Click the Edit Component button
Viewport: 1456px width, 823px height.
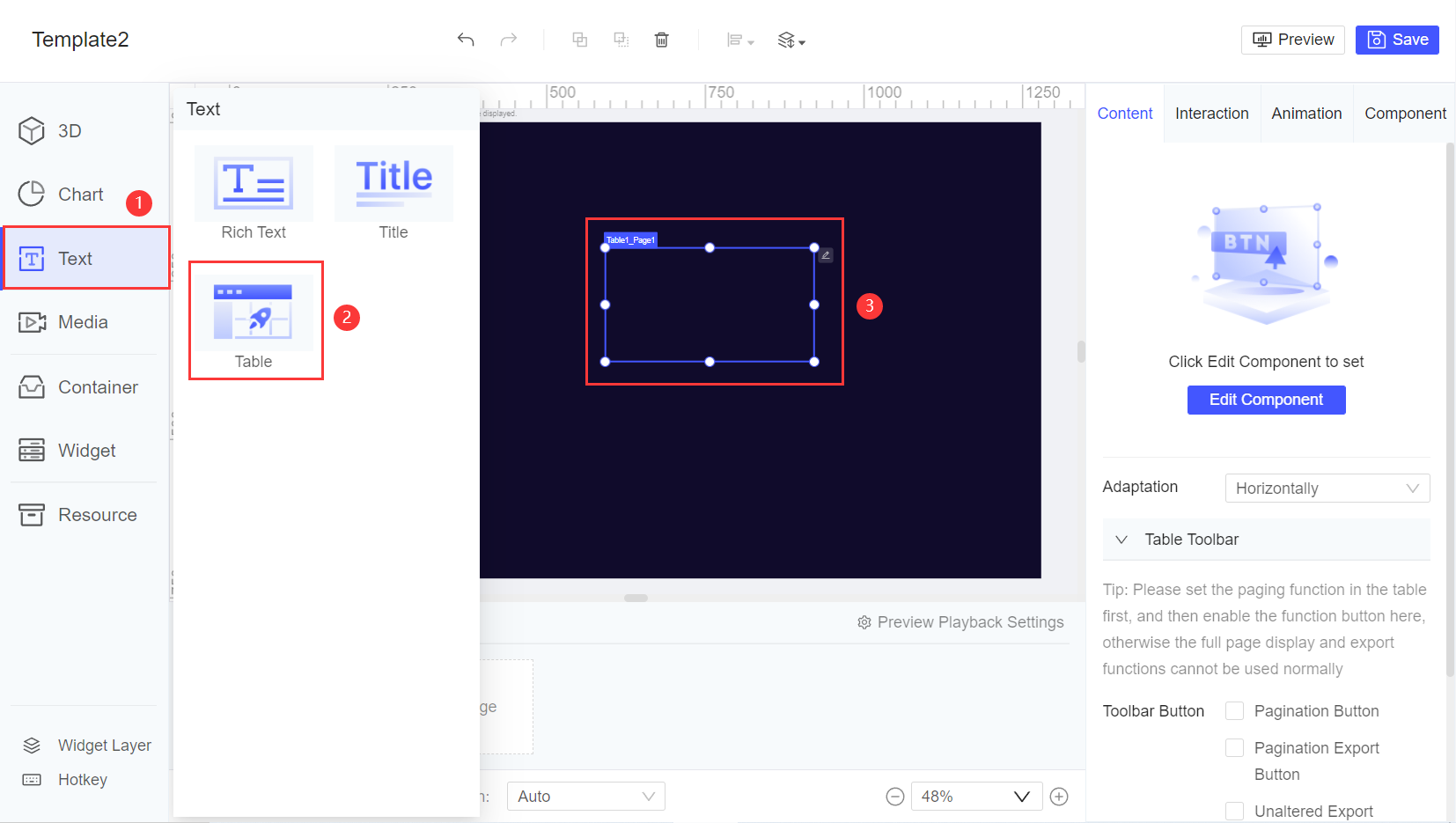pyautogui.click(x=1266, y=400)
